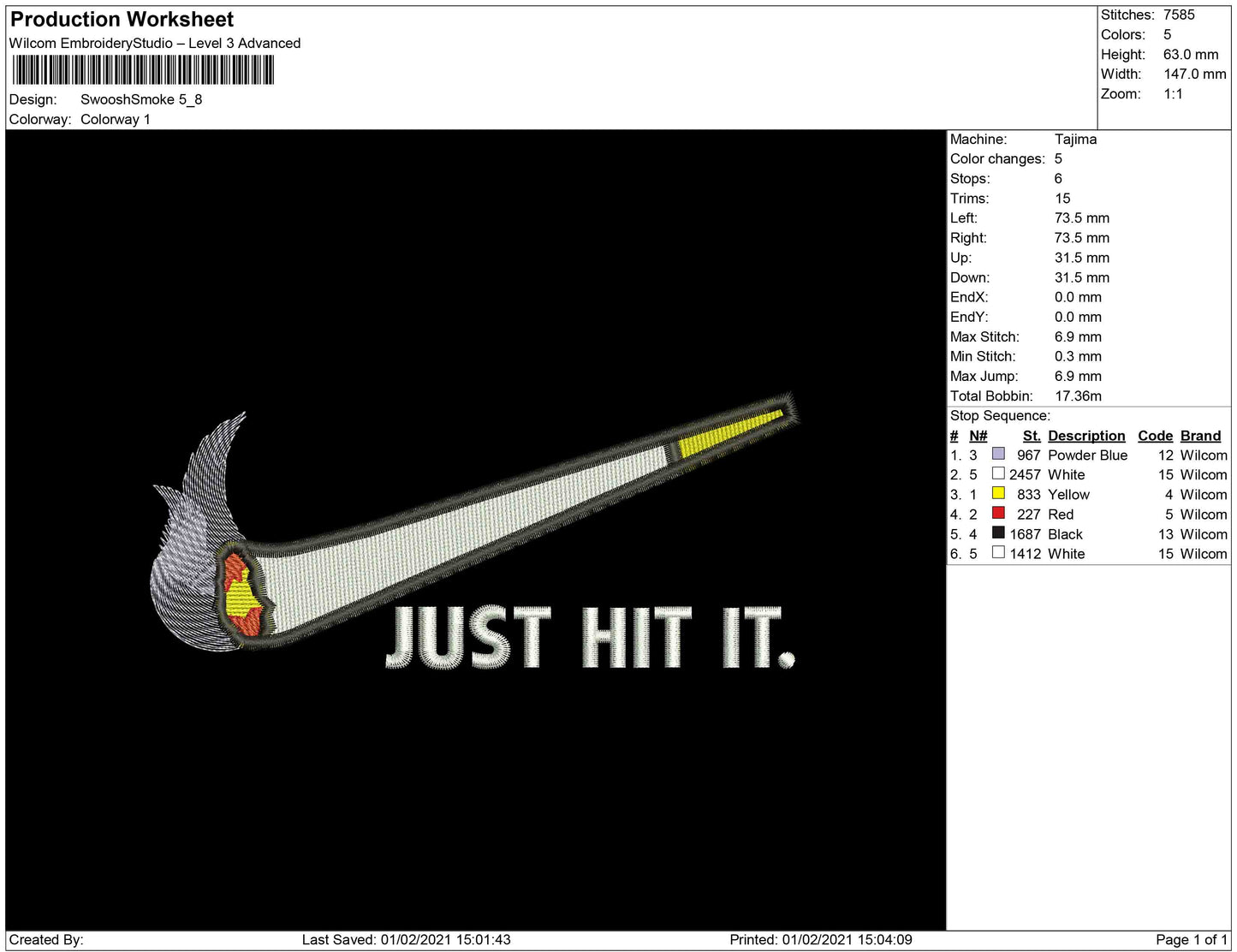Click the 'Total Bobbin:' label
Screen dimensions: 1237x952
click(x=991, y=395)
